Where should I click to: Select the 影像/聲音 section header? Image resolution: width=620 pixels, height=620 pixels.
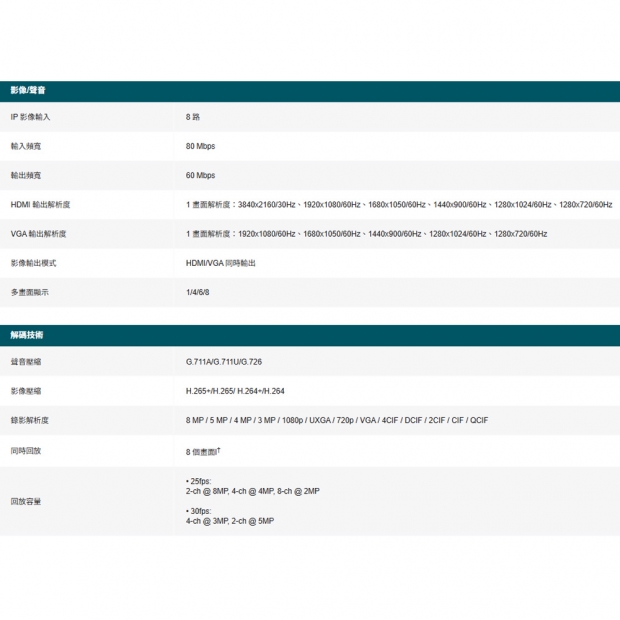click(x=310, y=91)
